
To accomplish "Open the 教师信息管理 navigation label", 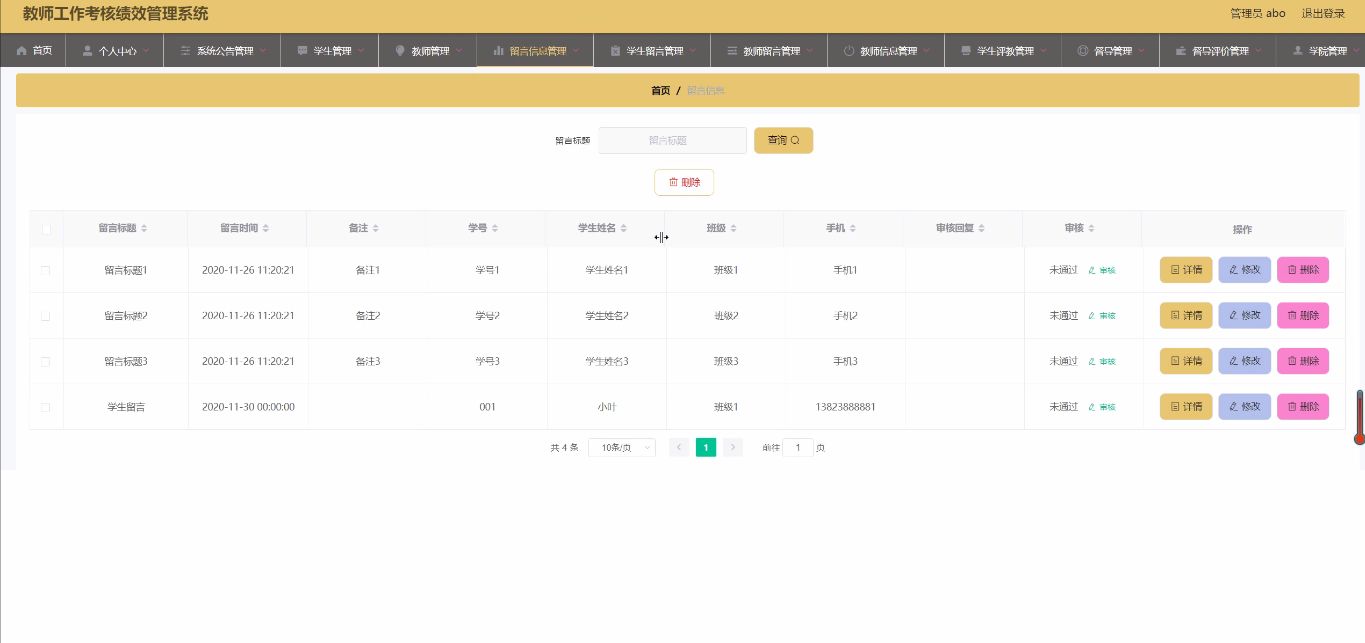I will (889, 50).
